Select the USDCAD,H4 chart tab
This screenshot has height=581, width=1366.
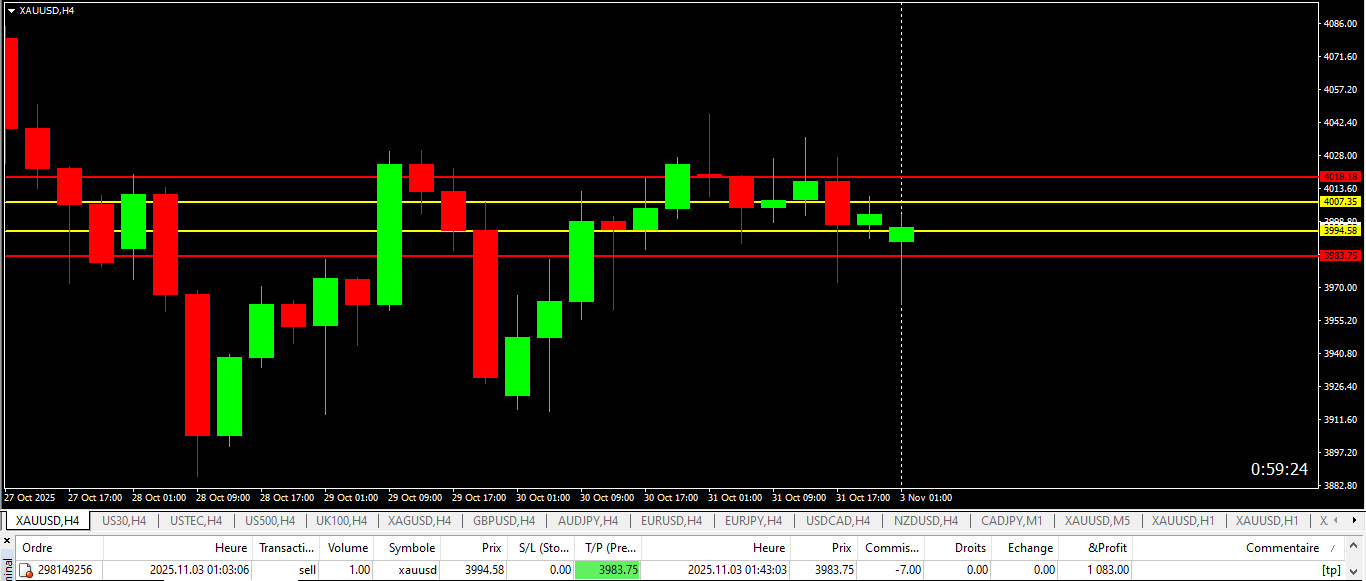838,521
